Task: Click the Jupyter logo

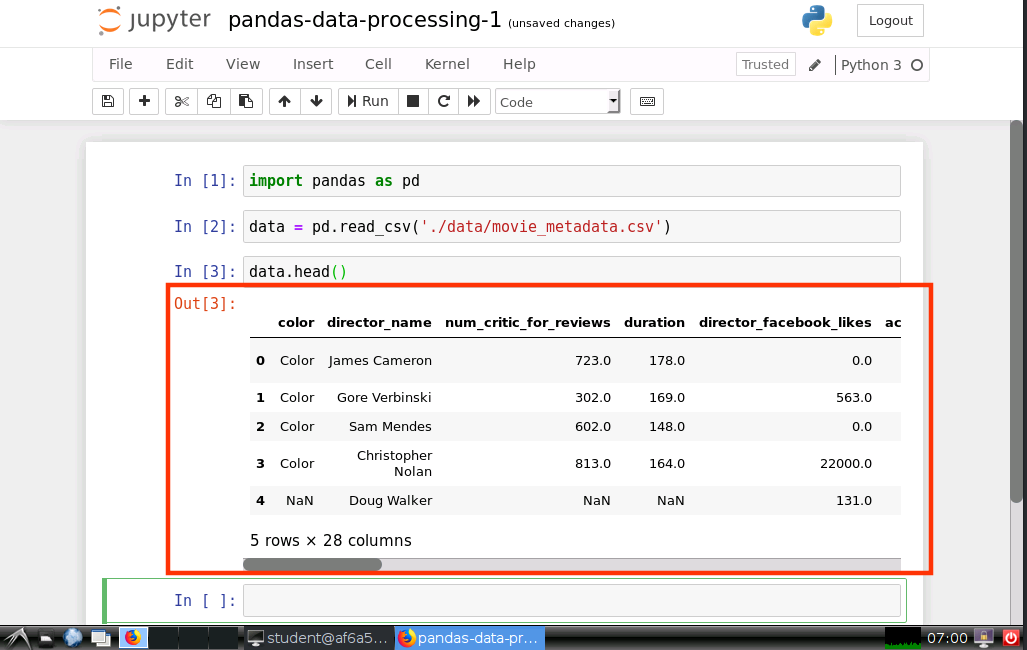Action: tap(154, 20)
